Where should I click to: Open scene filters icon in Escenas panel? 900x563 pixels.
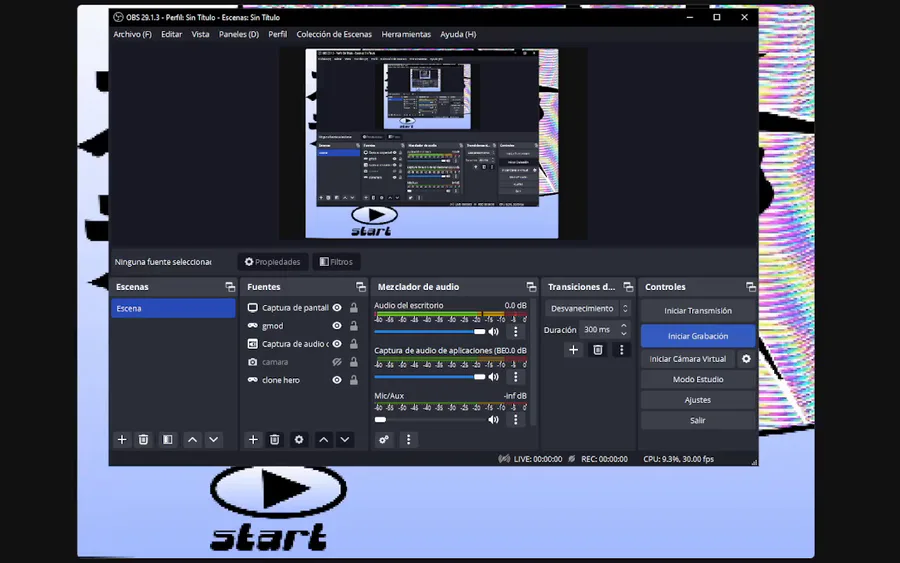coord(168,440)
